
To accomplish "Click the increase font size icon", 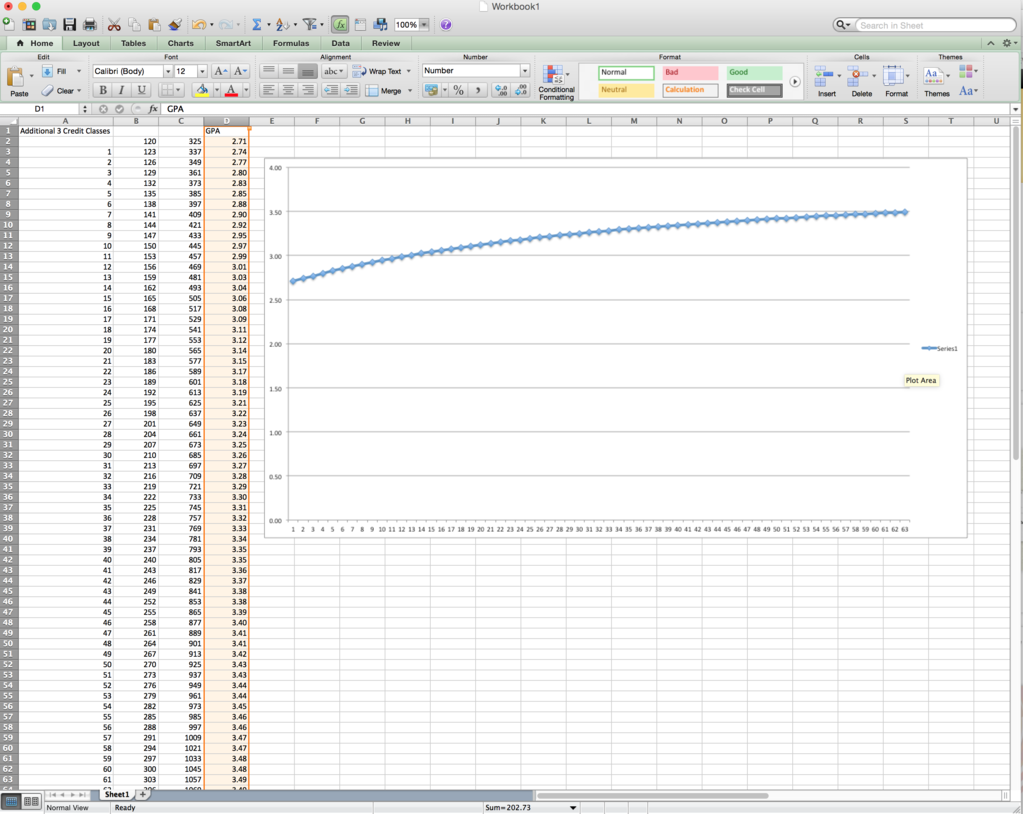I will click(x=220, y=71).
